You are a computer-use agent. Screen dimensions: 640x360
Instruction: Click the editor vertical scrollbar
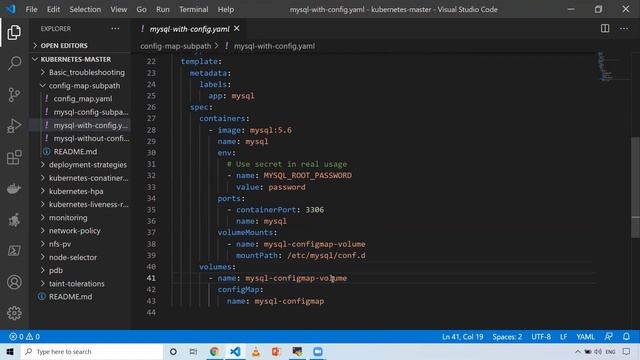click(x=636, y=188)
